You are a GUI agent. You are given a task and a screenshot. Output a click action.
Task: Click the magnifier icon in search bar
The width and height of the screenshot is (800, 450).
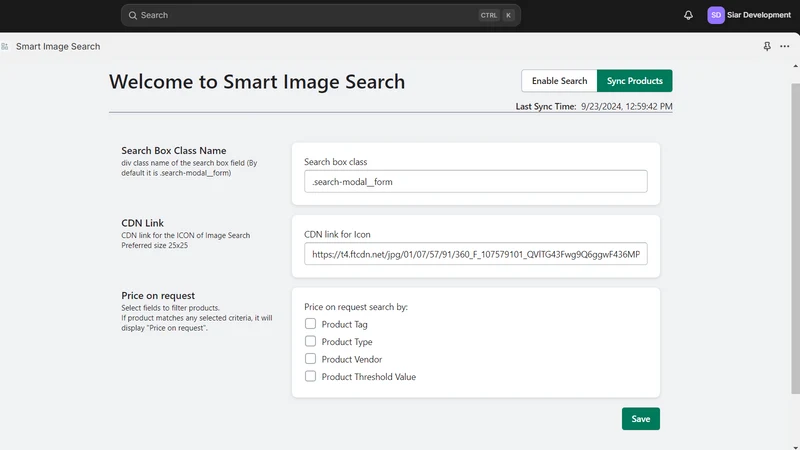(133, 15)
